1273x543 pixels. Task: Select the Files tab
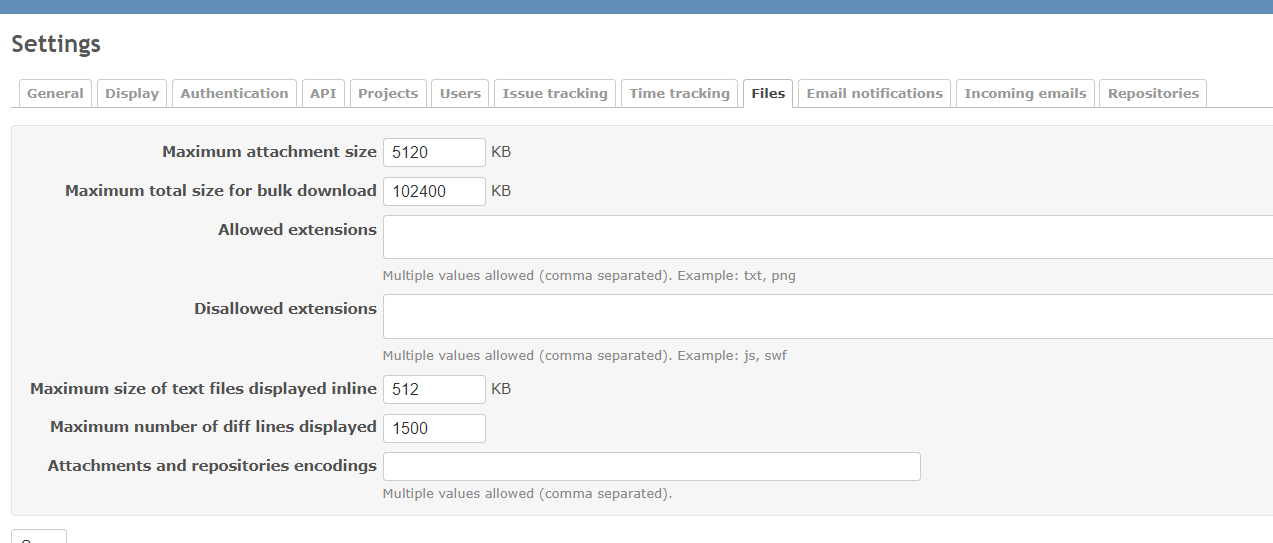768,93
